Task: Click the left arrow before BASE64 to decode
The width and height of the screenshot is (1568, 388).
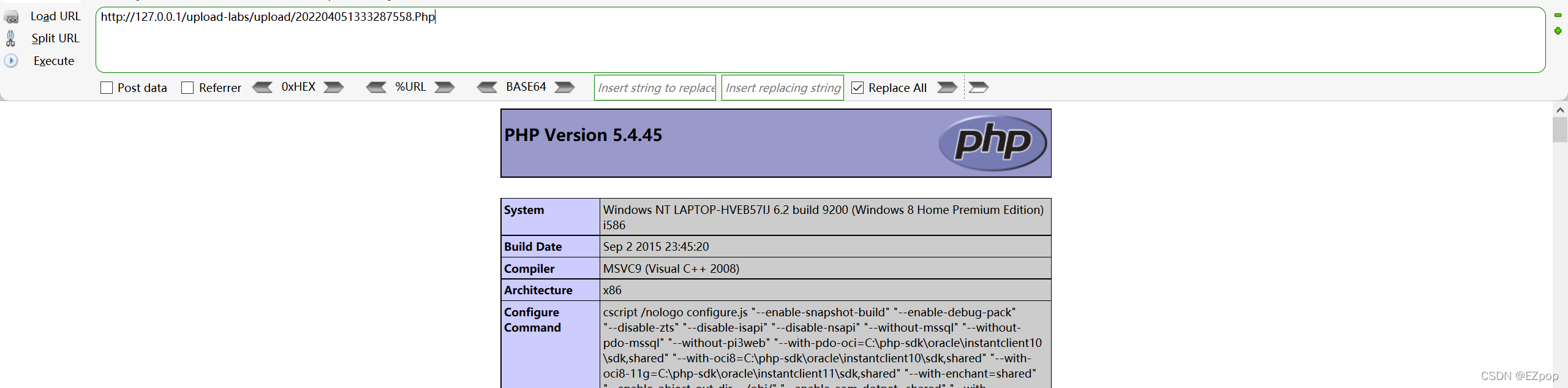Action: (x=488, y=88)
